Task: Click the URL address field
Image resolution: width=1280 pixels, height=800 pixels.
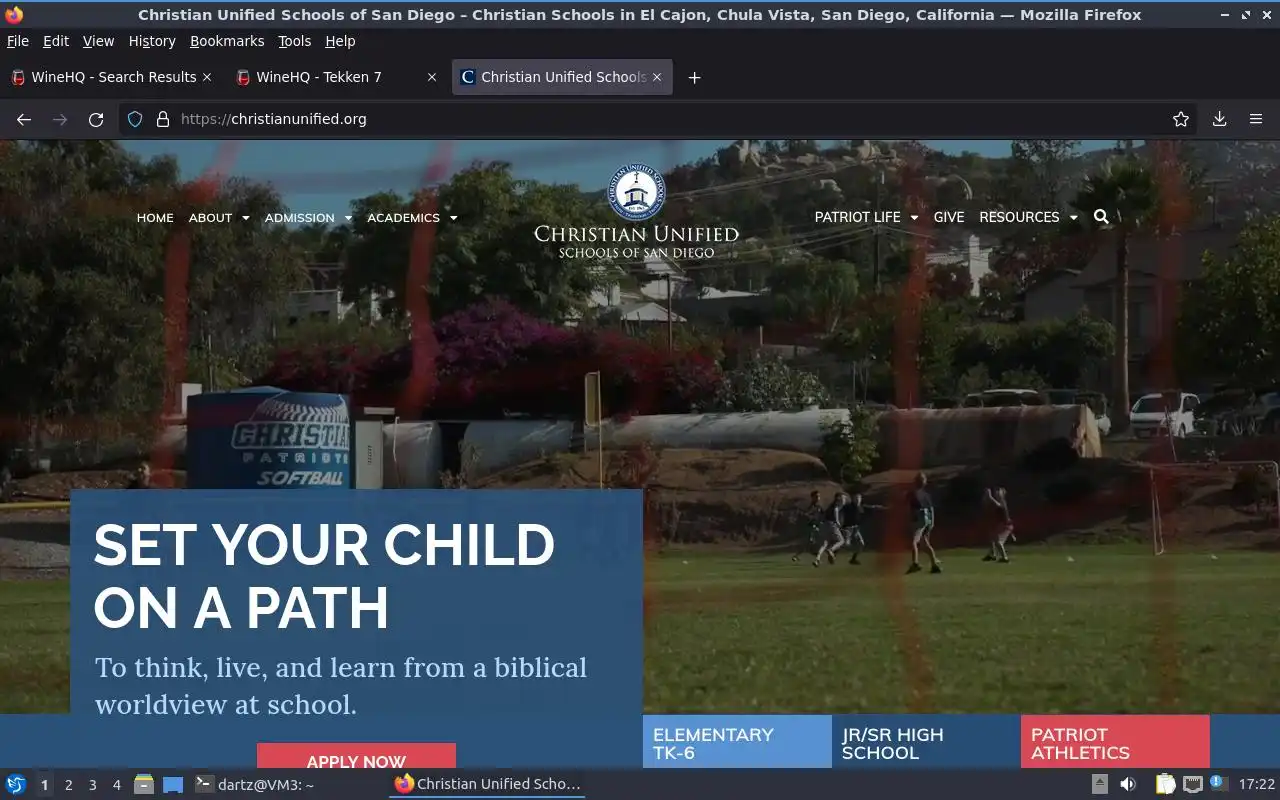Action: pos(660,119)
